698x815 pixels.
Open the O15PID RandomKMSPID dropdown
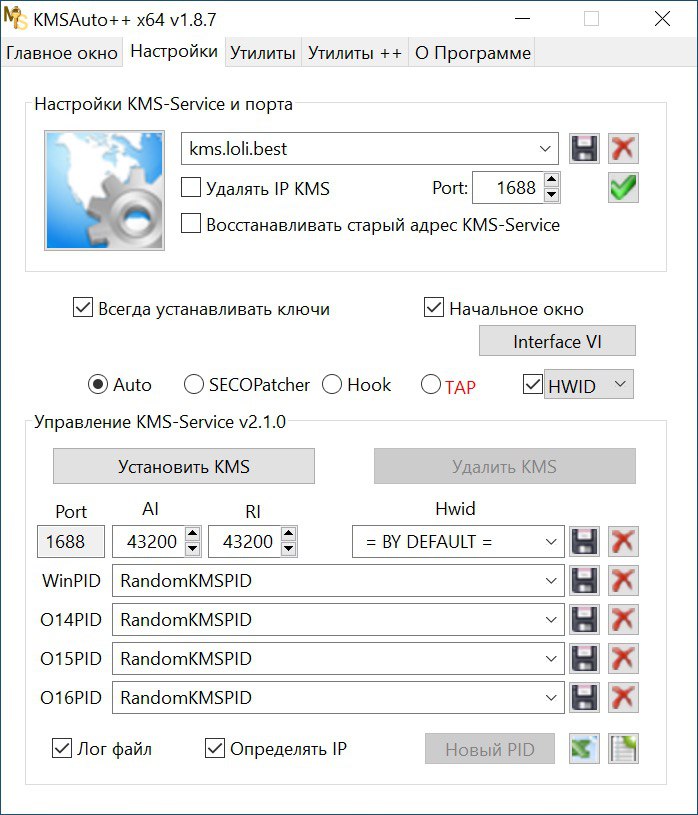tap(551, 659)
